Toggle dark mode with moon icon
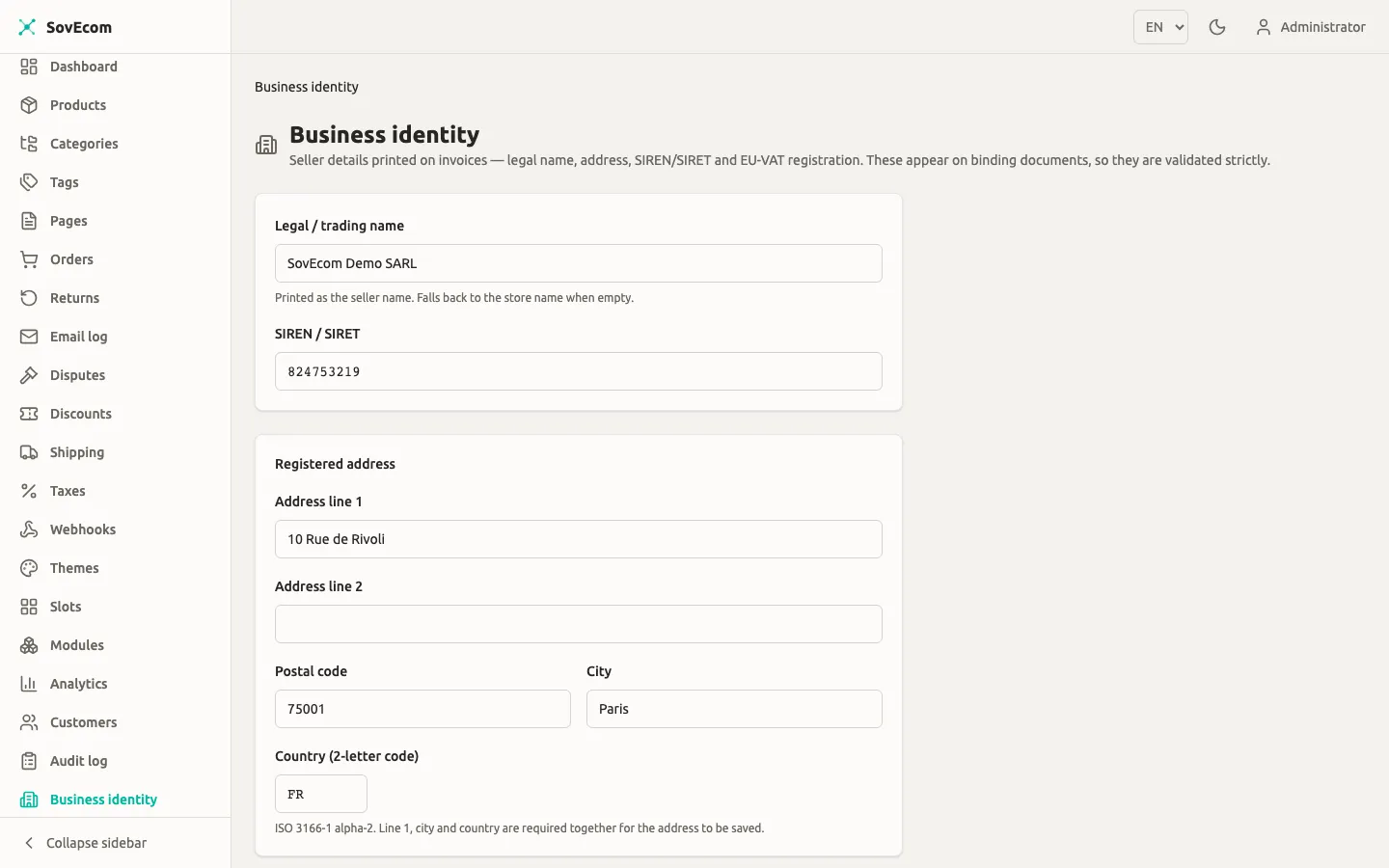1389x868 pixels. [1217, 27]
